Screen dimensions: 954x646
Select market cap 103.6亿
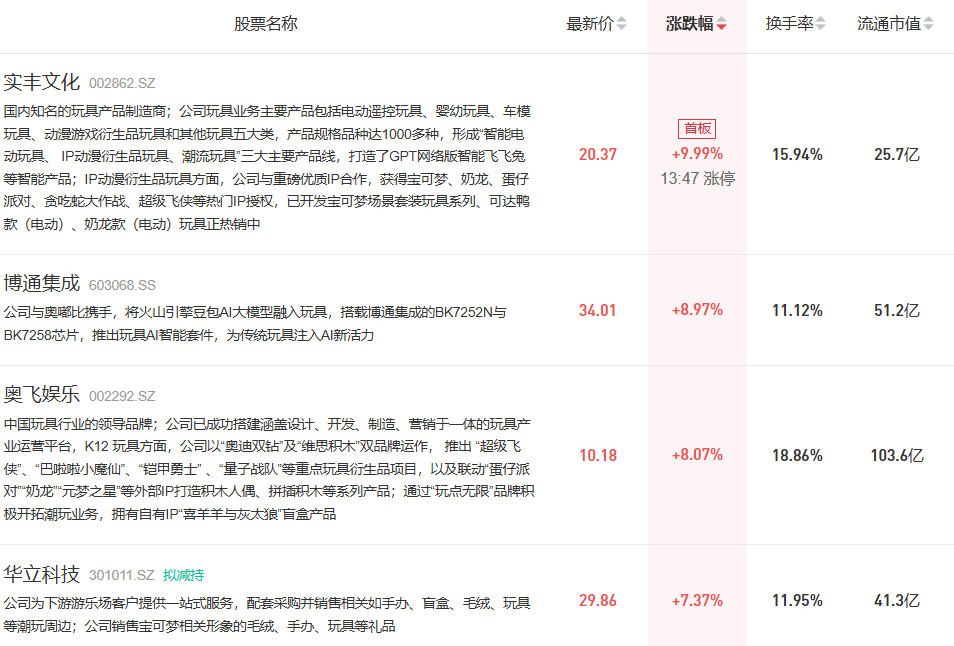897,455
